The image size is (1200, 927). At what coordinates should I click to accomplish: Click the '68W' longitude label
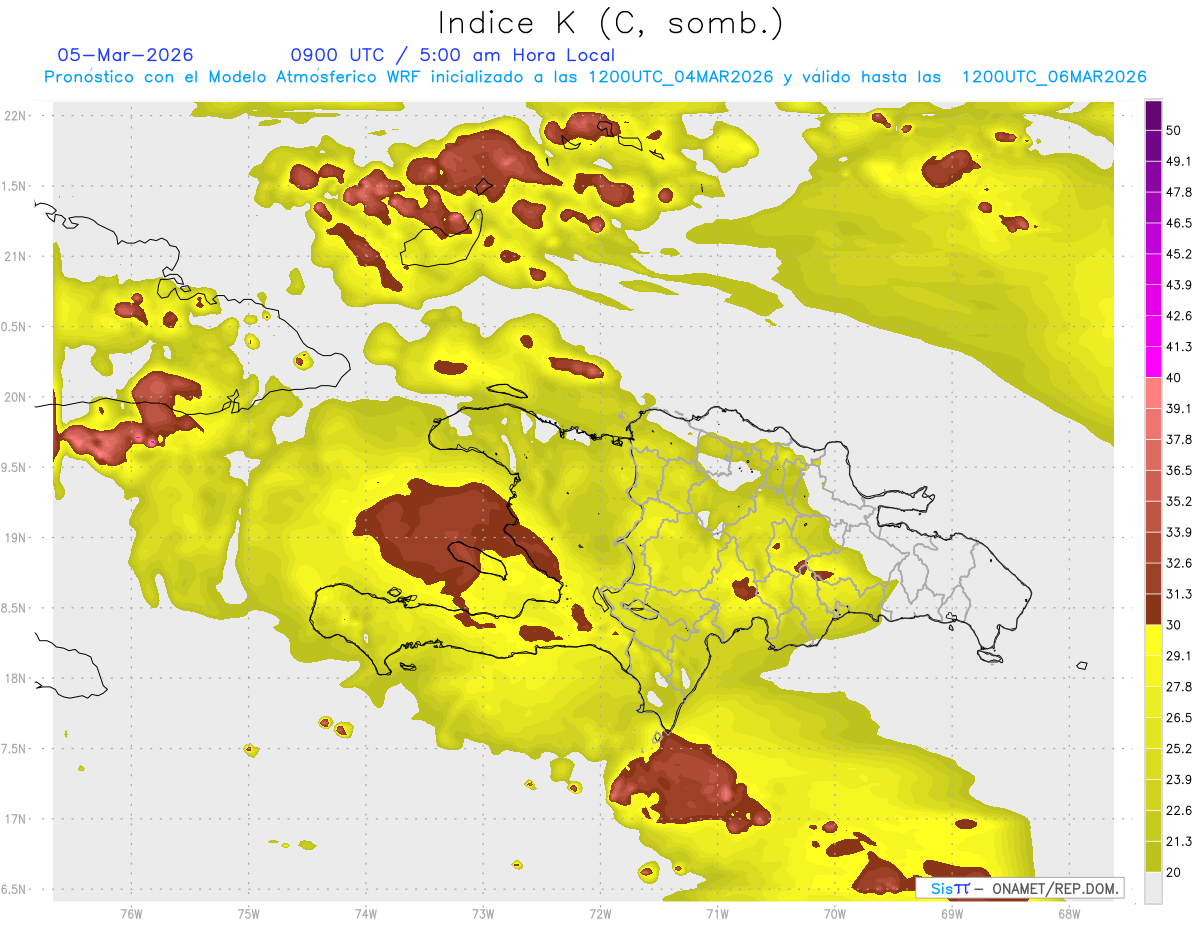[1069, 913]
